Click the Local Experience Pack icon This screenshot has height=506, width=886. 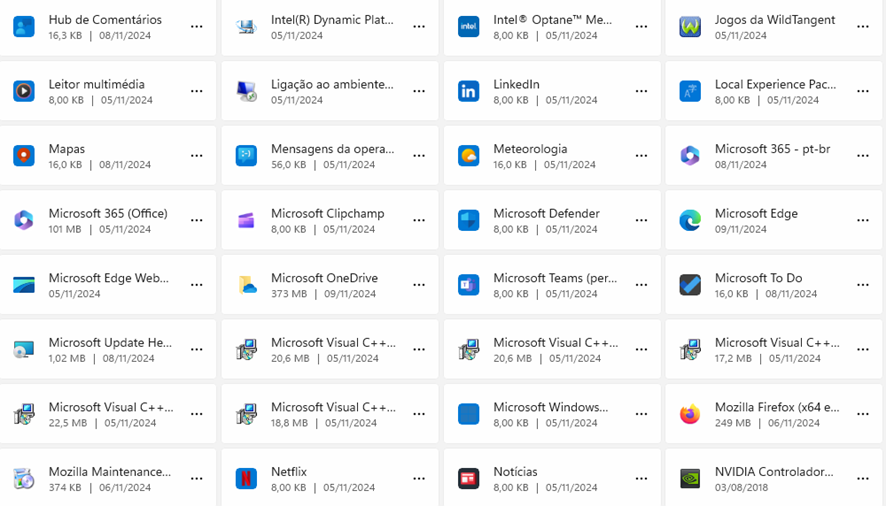(690, 91)
